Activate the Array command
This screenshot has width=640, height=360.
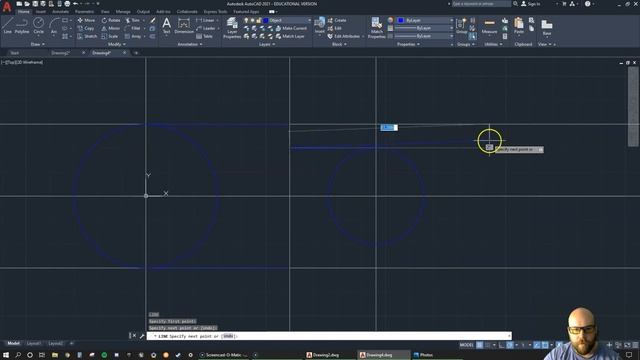[x=133, y=36]
